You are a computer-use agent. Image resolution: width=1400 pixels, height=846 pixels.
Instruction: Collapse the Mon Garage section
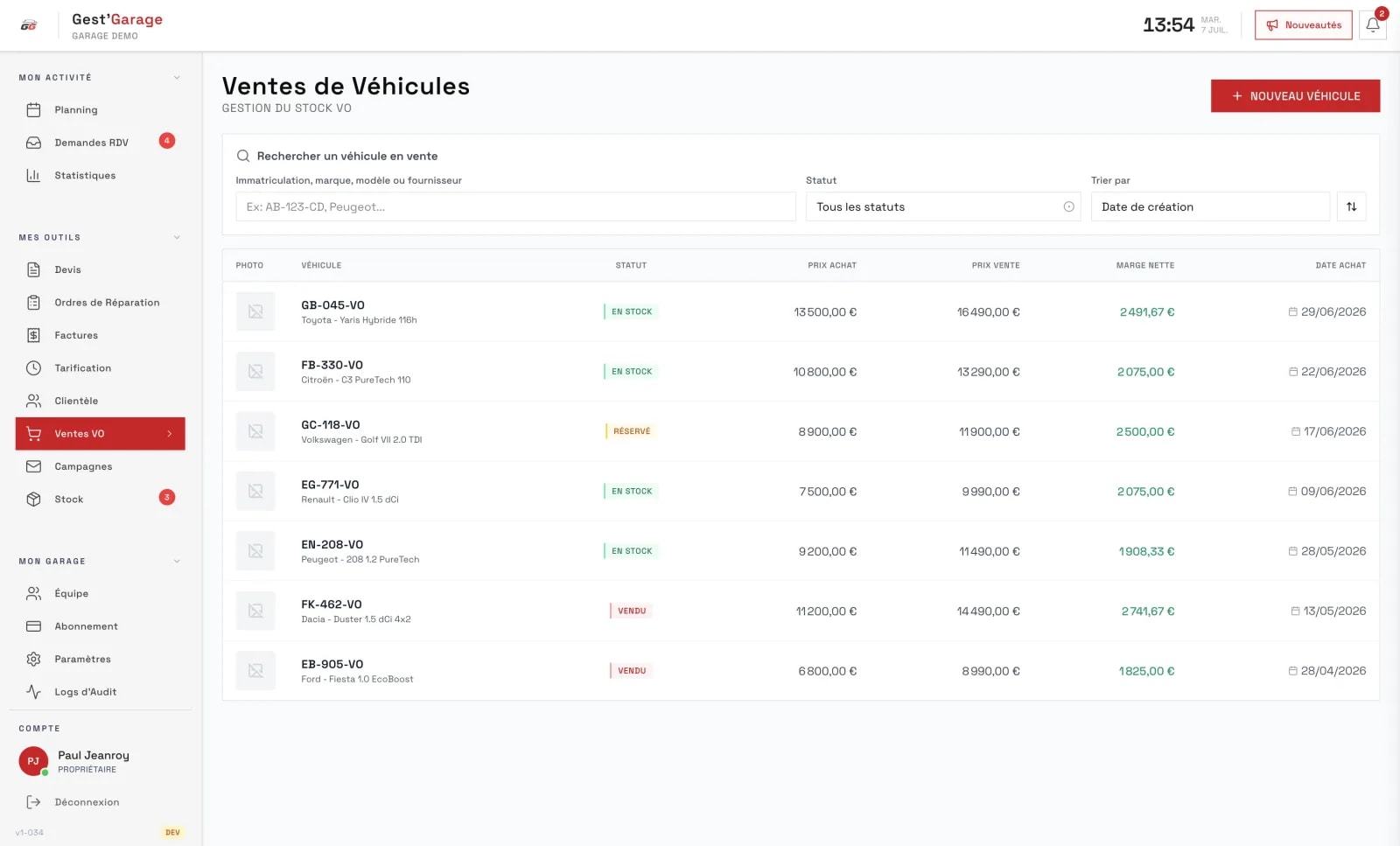(x=177, y=562)
